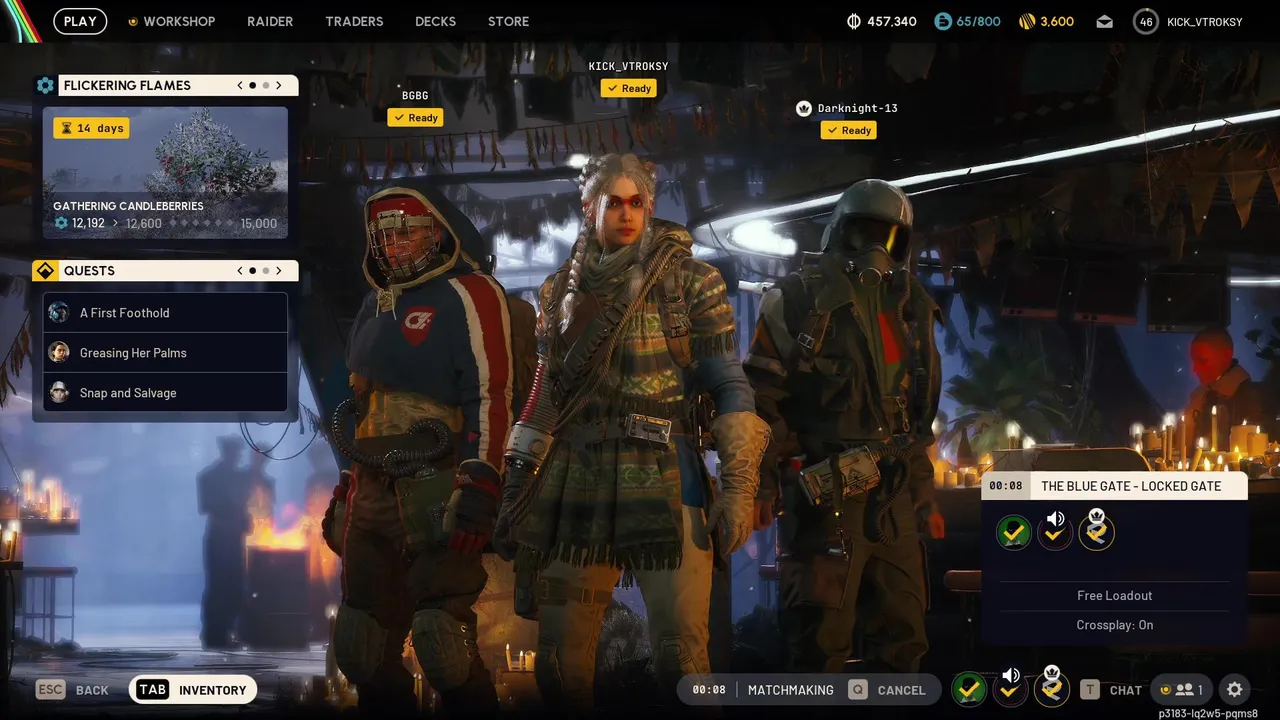Open the Chat button
1280x720 pixels.
pos(1125,690)
